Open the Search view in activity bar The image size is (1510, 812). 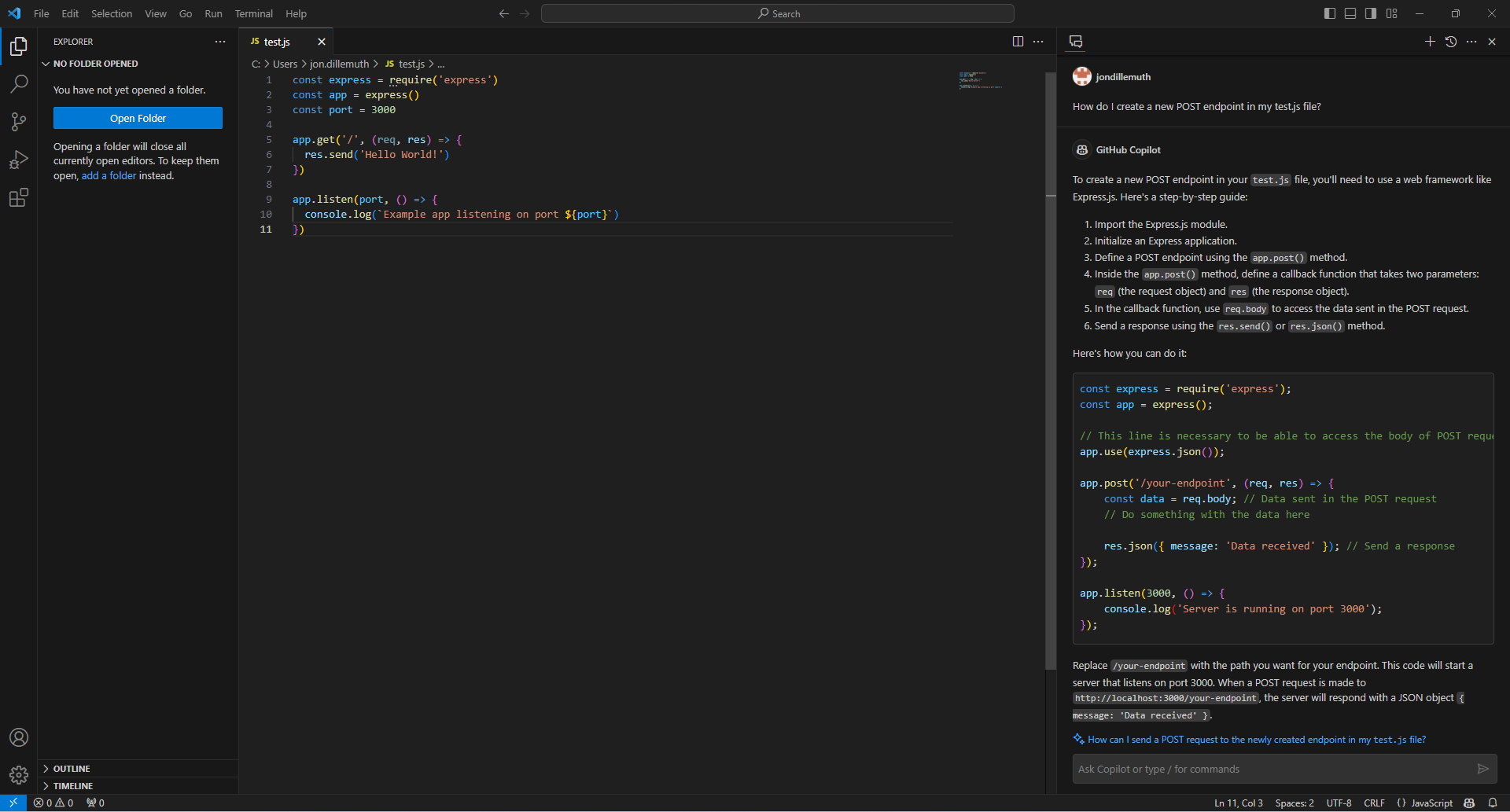pyautogui.click(x=19, y=83)
